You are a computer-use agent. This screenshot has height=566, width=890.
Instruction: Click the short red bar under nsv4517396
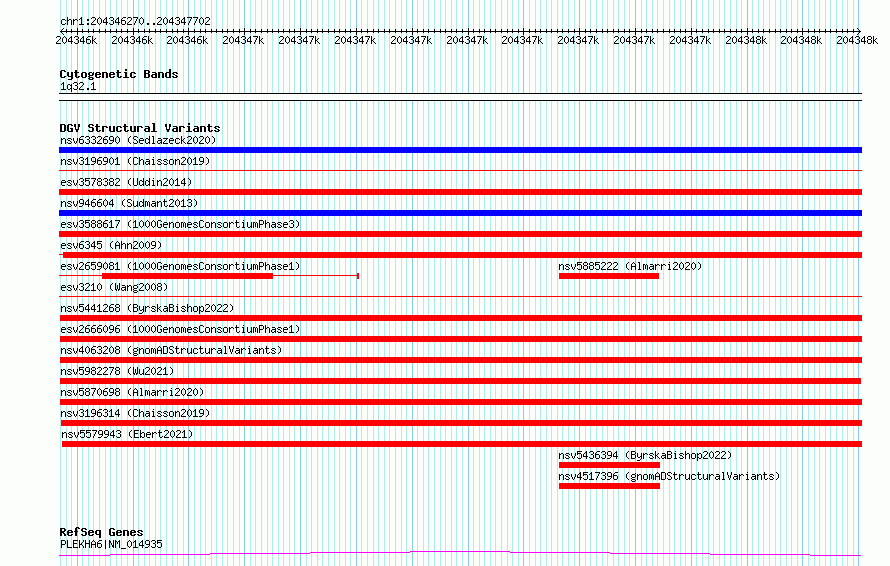610,486
